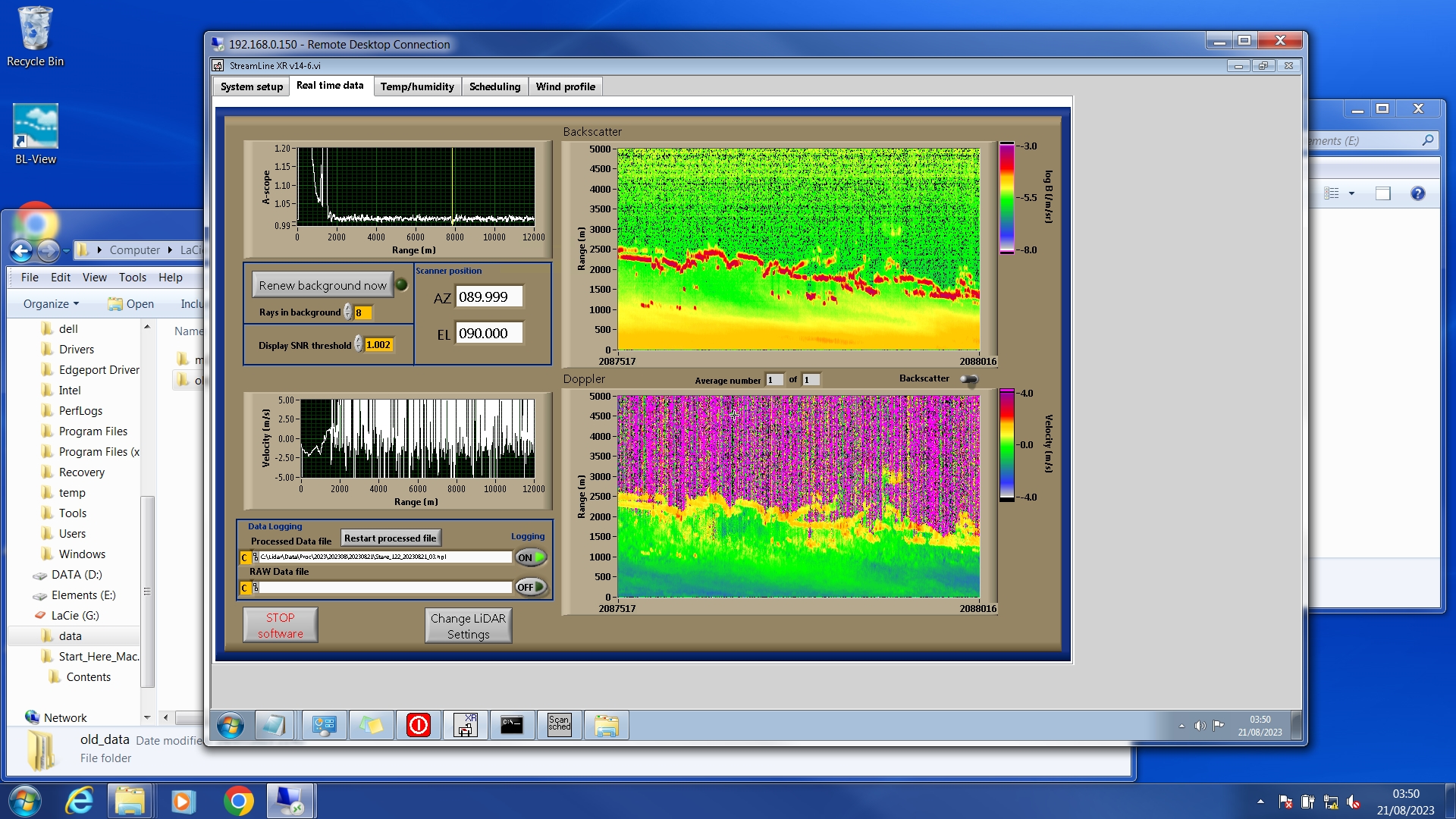Click the remote desktop Start orb
The height and width of the screenshot is (819, 1456).
pos(230,725)
